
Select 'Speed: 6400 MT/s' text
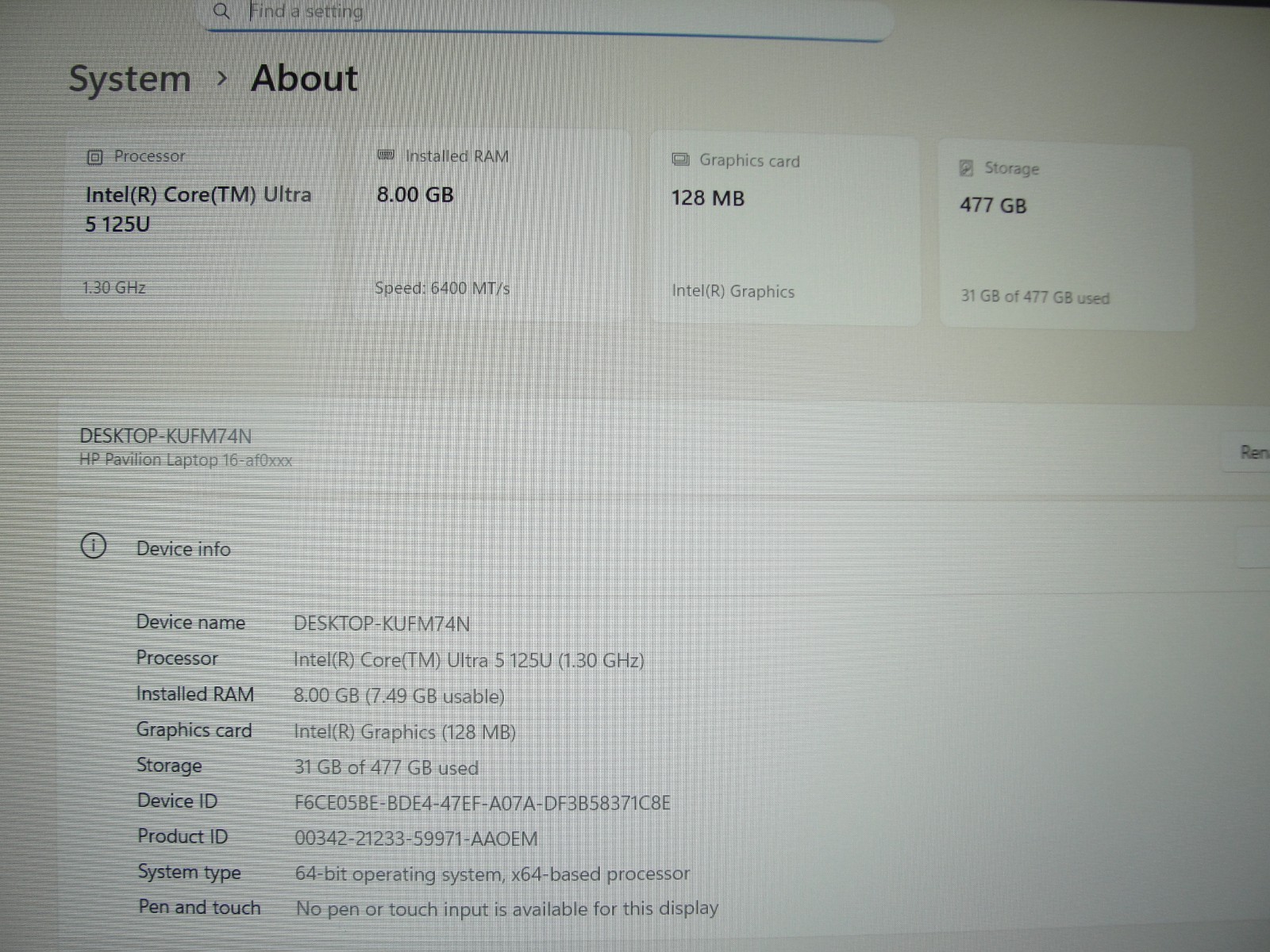[442, 288]
